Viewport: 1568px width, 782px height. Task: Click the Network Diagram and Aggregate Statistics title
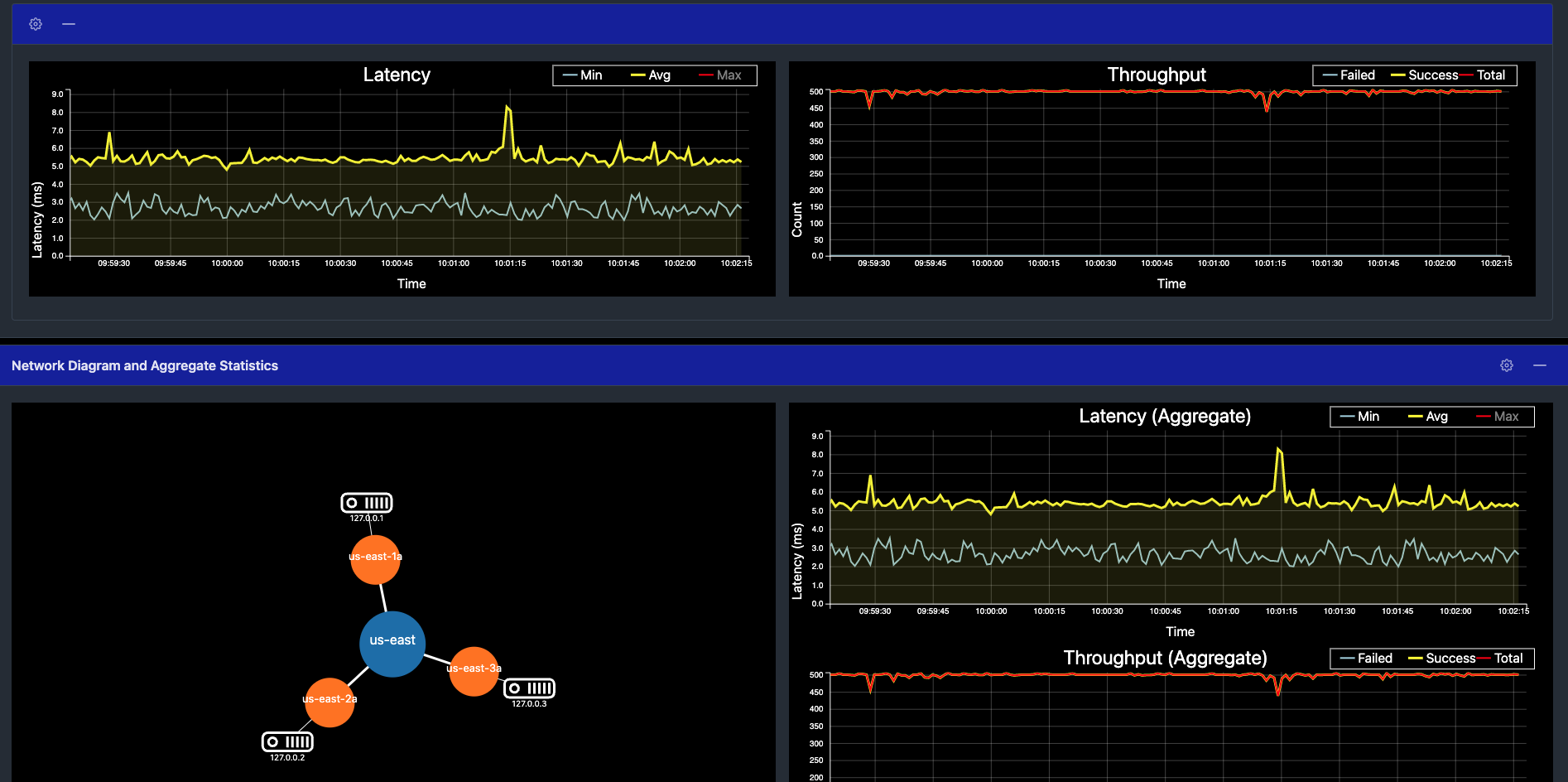143,365
